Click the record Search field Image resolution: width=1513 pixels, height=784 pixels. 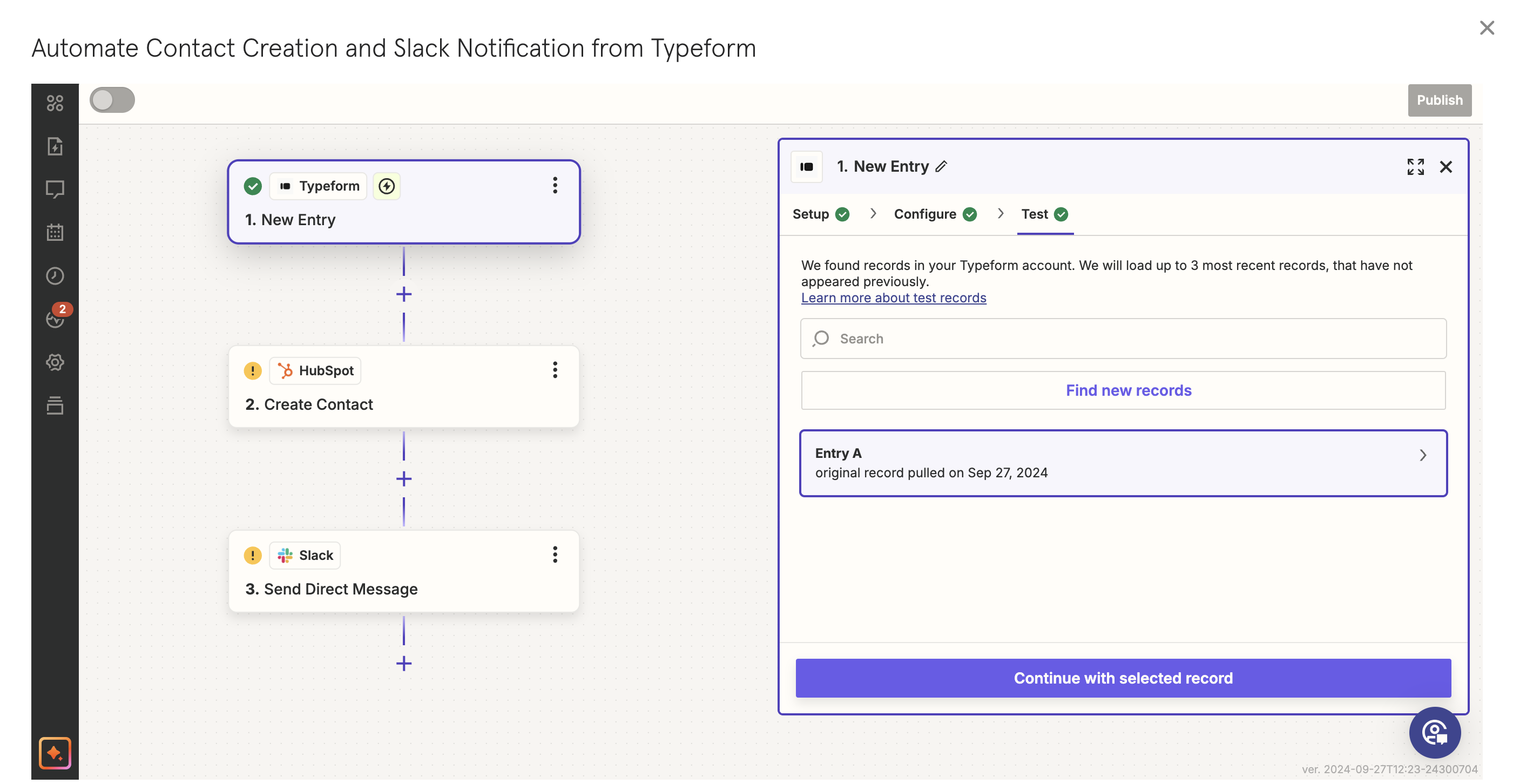1123,339
